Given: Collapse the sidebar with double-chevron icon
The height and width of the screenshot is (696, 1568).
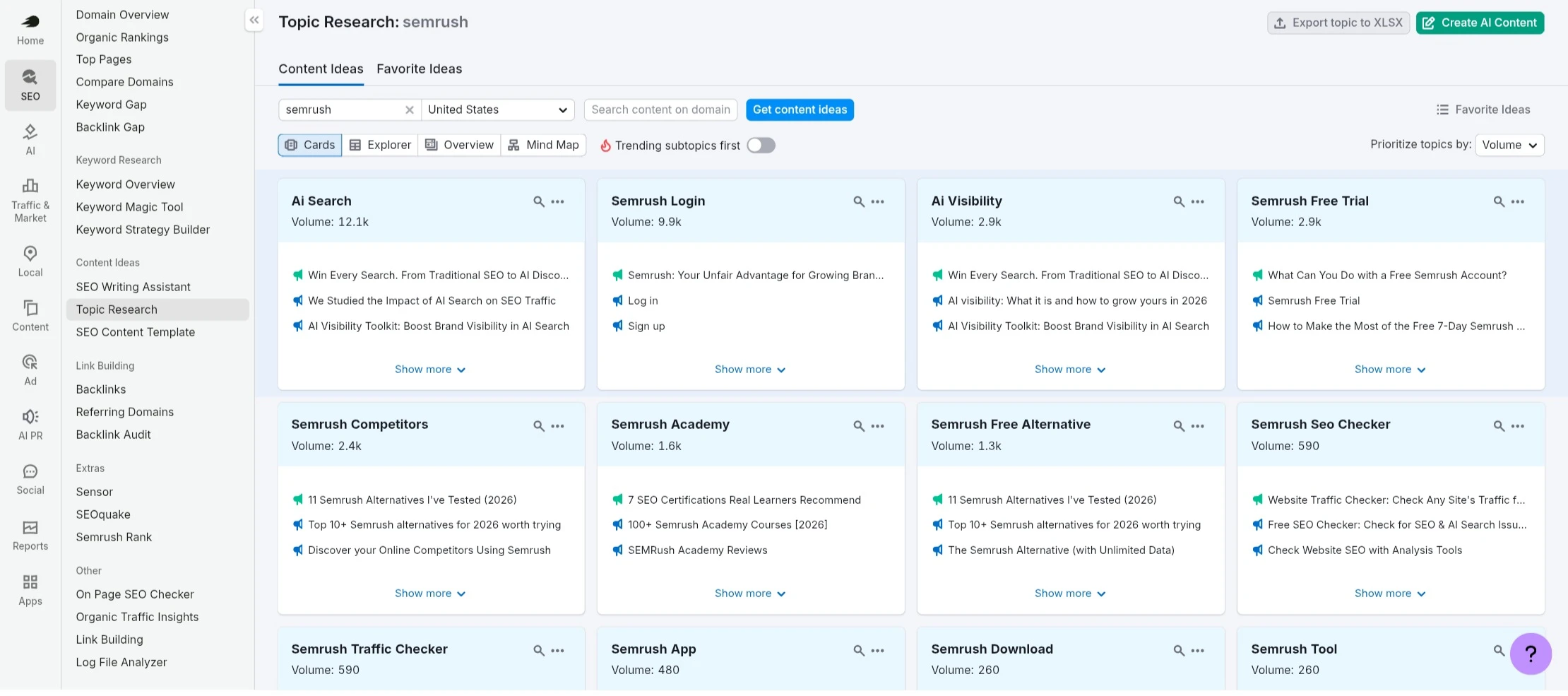Looking at the screenshot, I should click(x=254, y=20).
